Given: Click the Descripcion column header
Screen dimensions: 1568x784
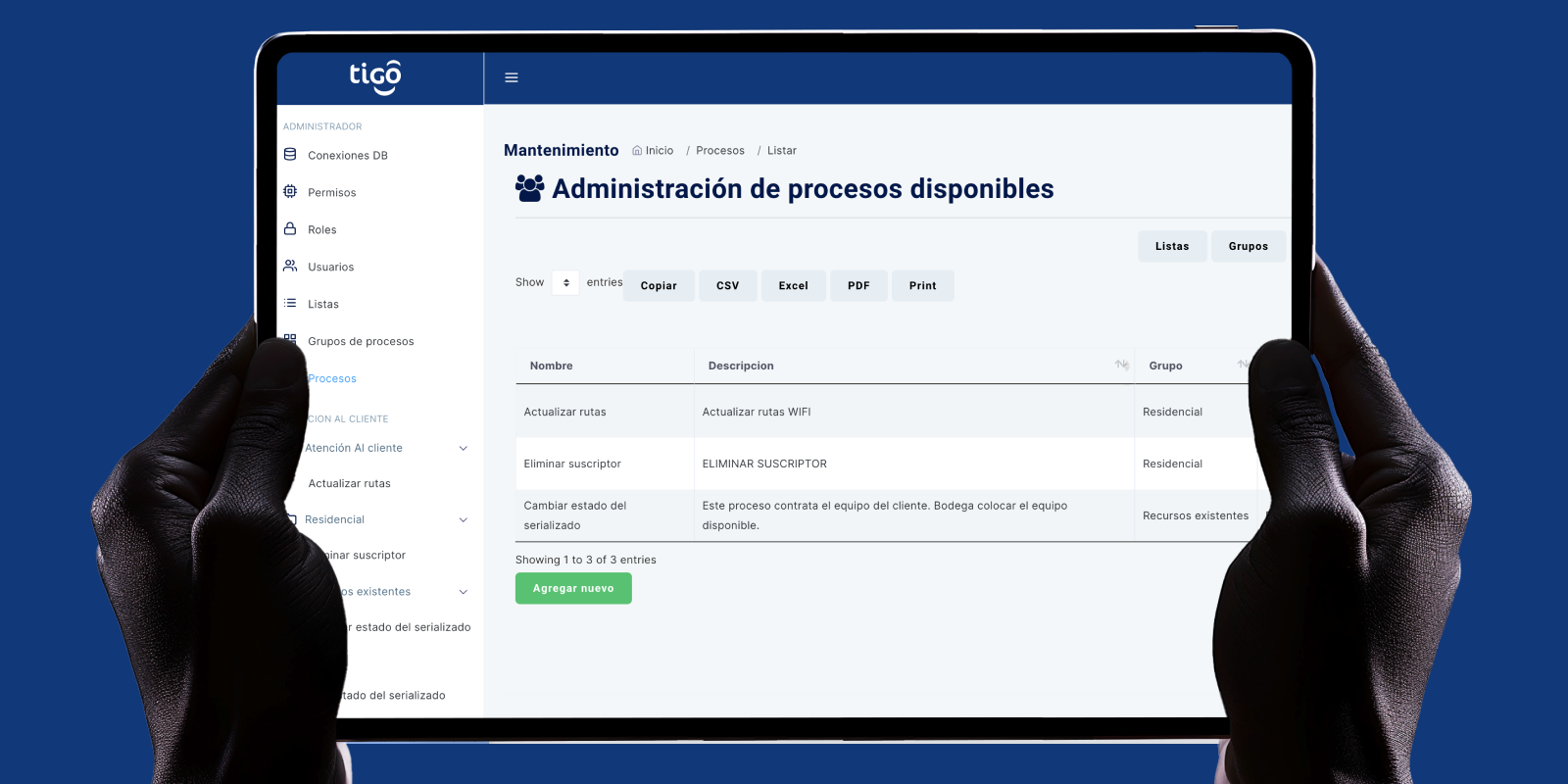Looking at the screenshot, I should (914, 366).
